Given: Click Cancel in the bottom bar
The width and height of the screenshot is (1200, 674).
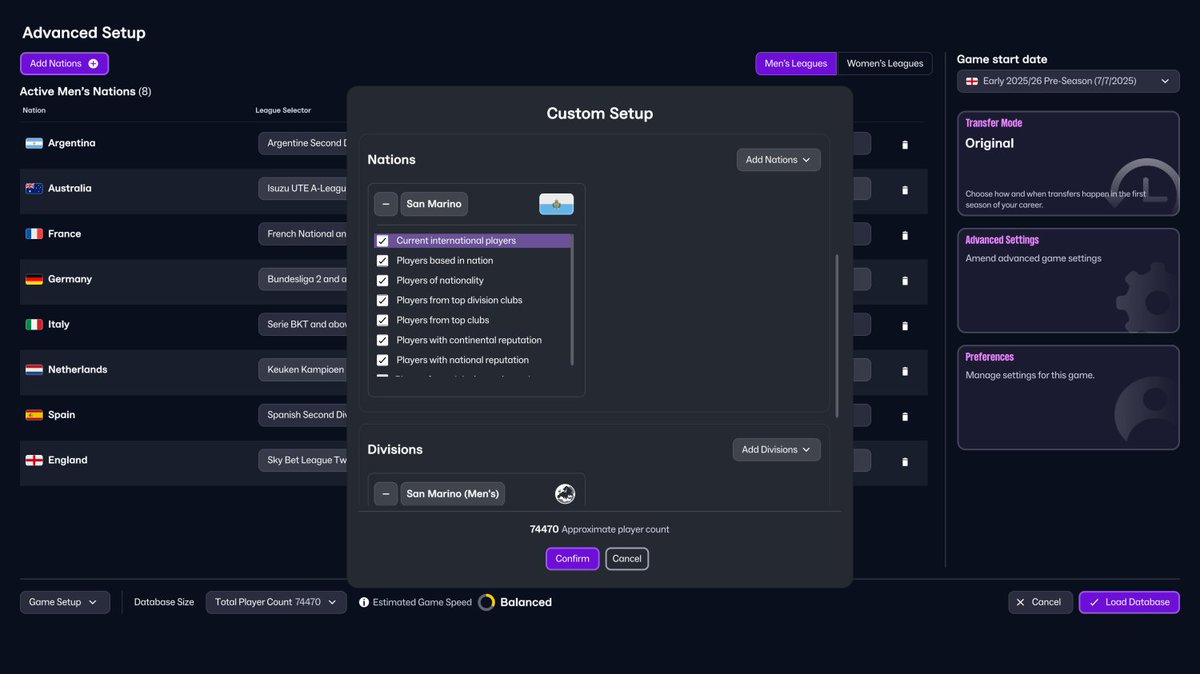Looking at the screenshot, I should (x=1040, y=602).
